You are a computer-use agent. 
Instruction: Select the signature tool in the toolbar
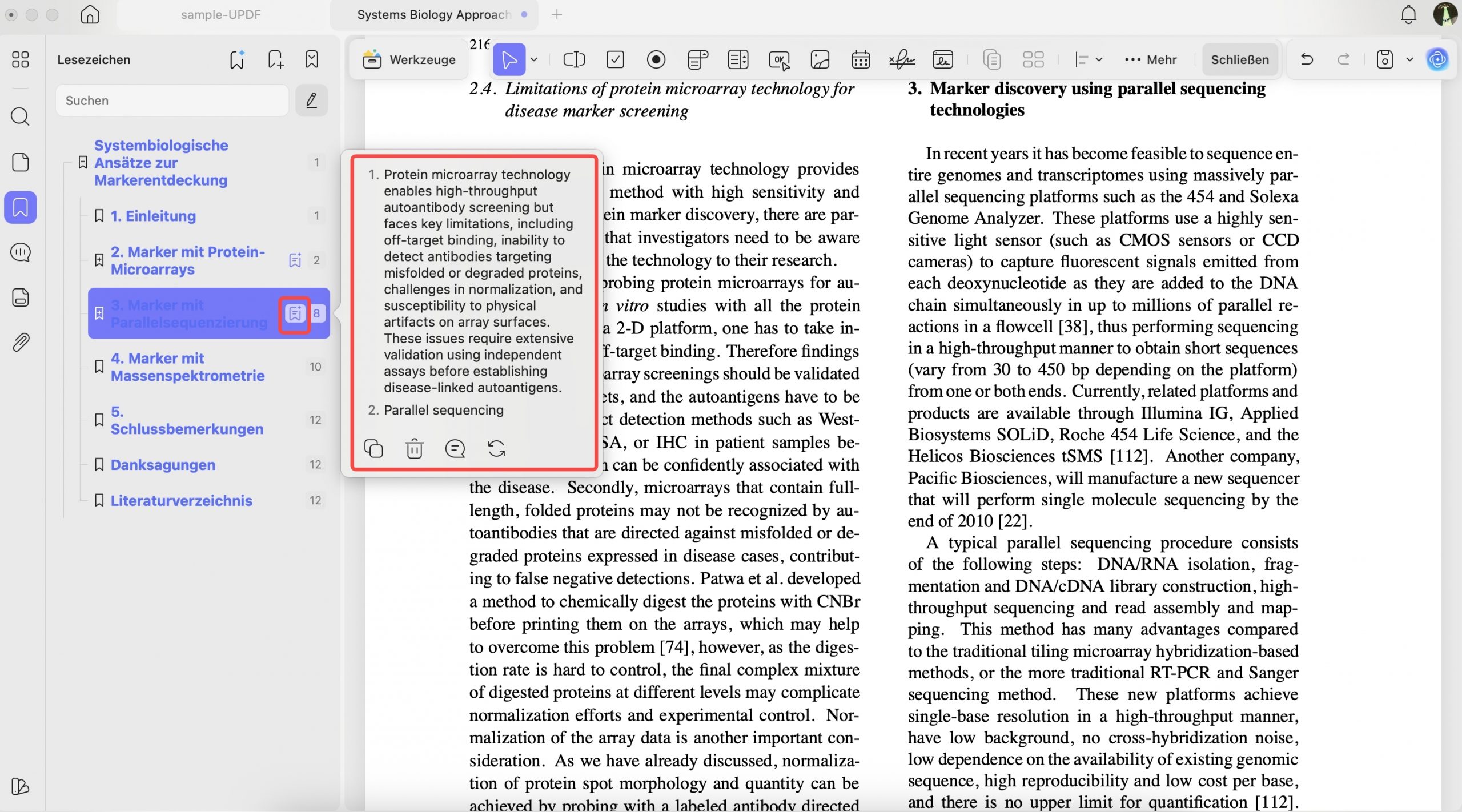tap(901, 59)
